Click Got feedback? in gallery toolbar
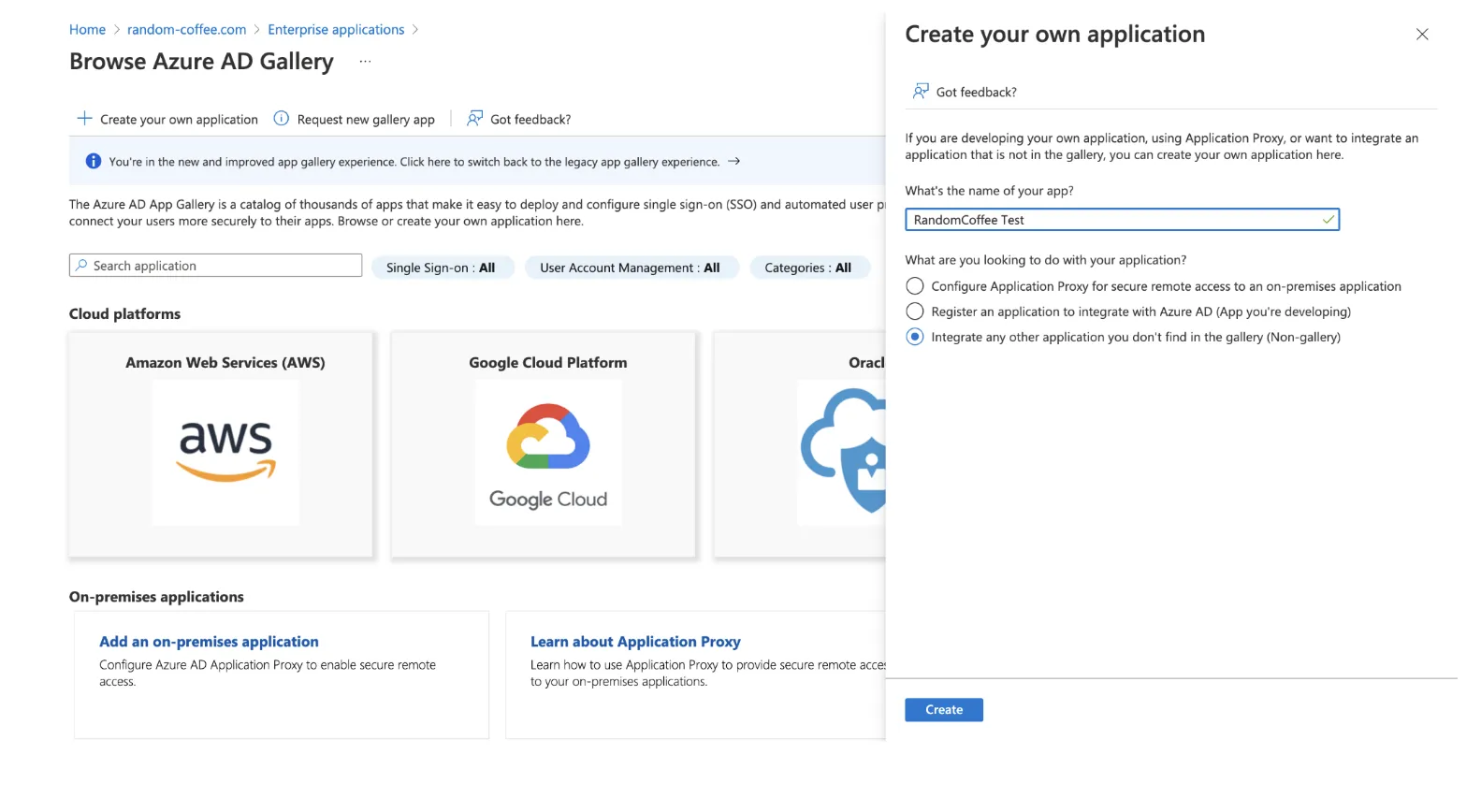This screenshot has height=812, width=1481. pyautogui.click(x=519, y=119)
